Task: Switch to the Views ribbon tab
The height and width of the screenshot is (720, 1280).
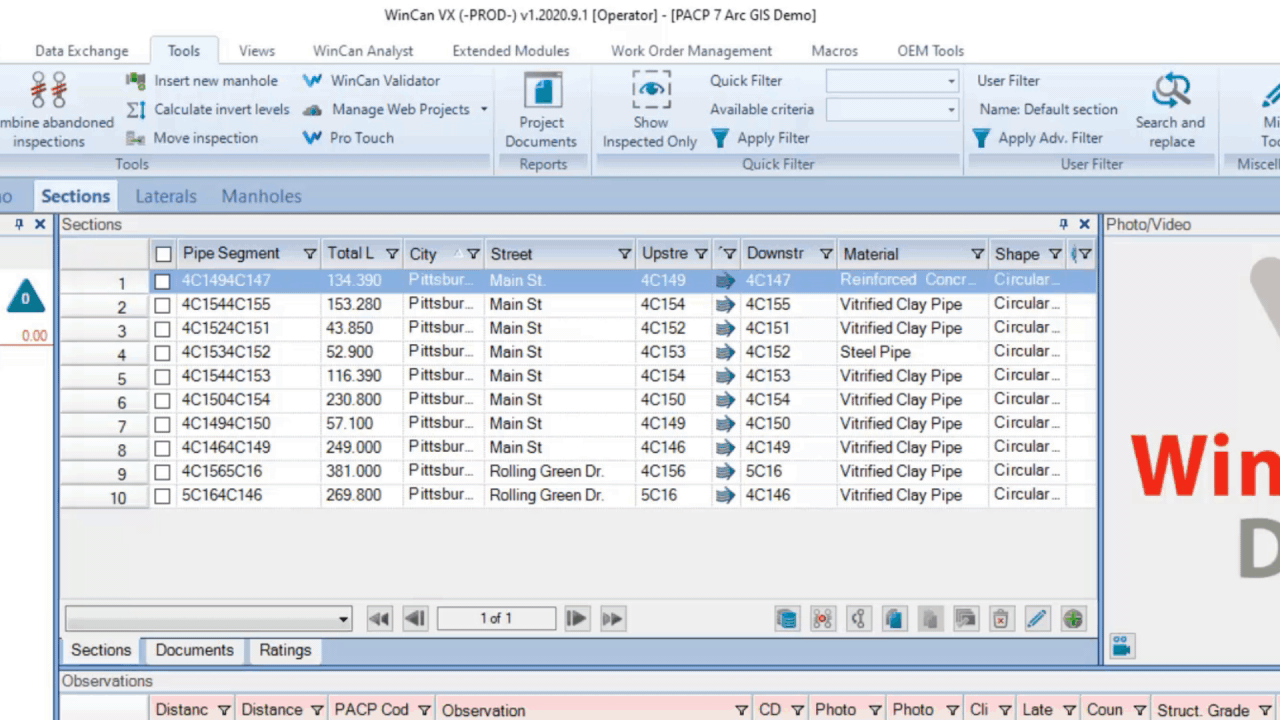Action: pos(257,51)
